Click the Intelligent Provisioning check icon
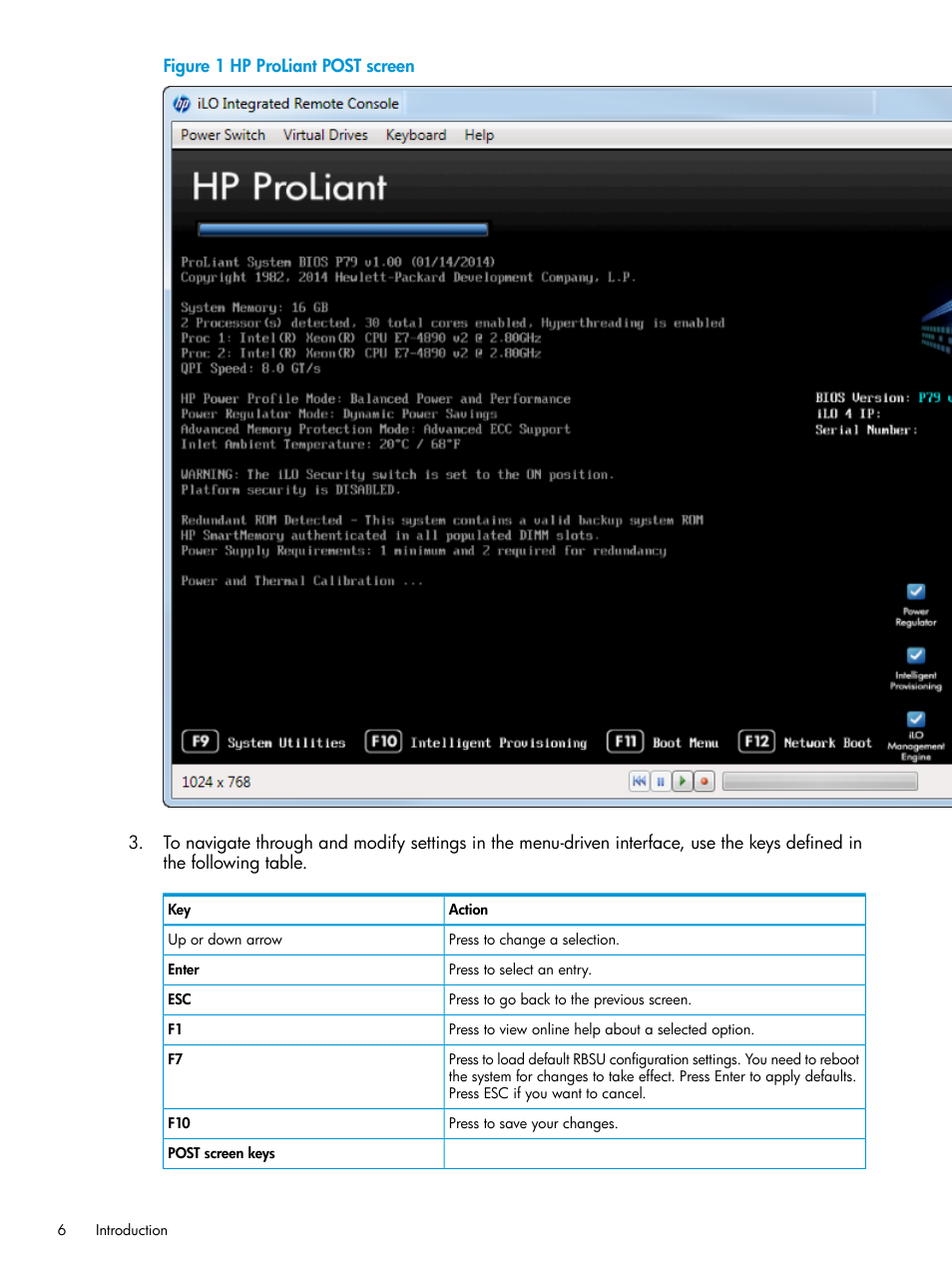The image size is (952, 1269). pyautogui.click(x=916, y=655)
